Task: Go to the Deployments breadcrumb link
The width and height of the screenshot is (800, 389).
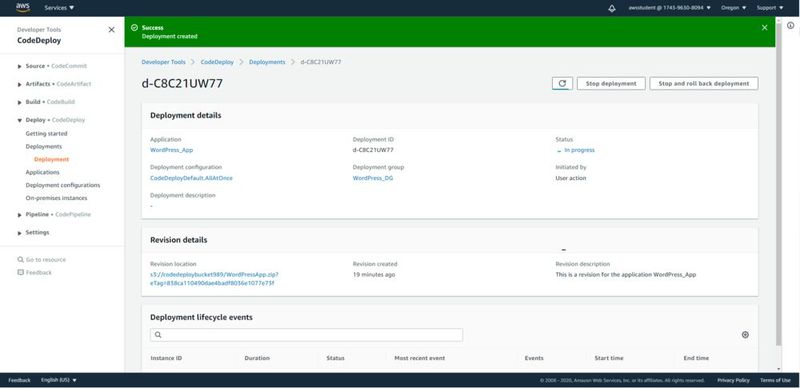Action: pos(267,62)
